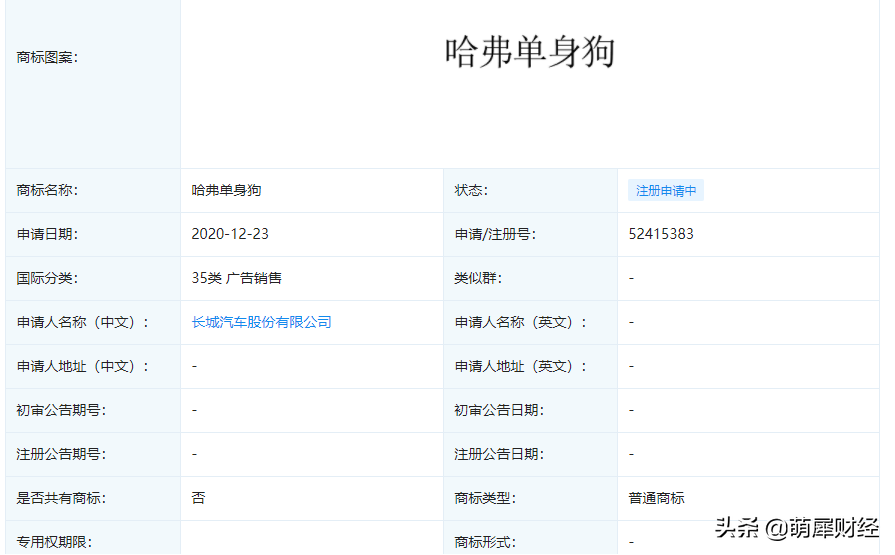Screen dimensions: 895x555
Task: Select the 国际分类 label
Action: [x=47, y=279]
